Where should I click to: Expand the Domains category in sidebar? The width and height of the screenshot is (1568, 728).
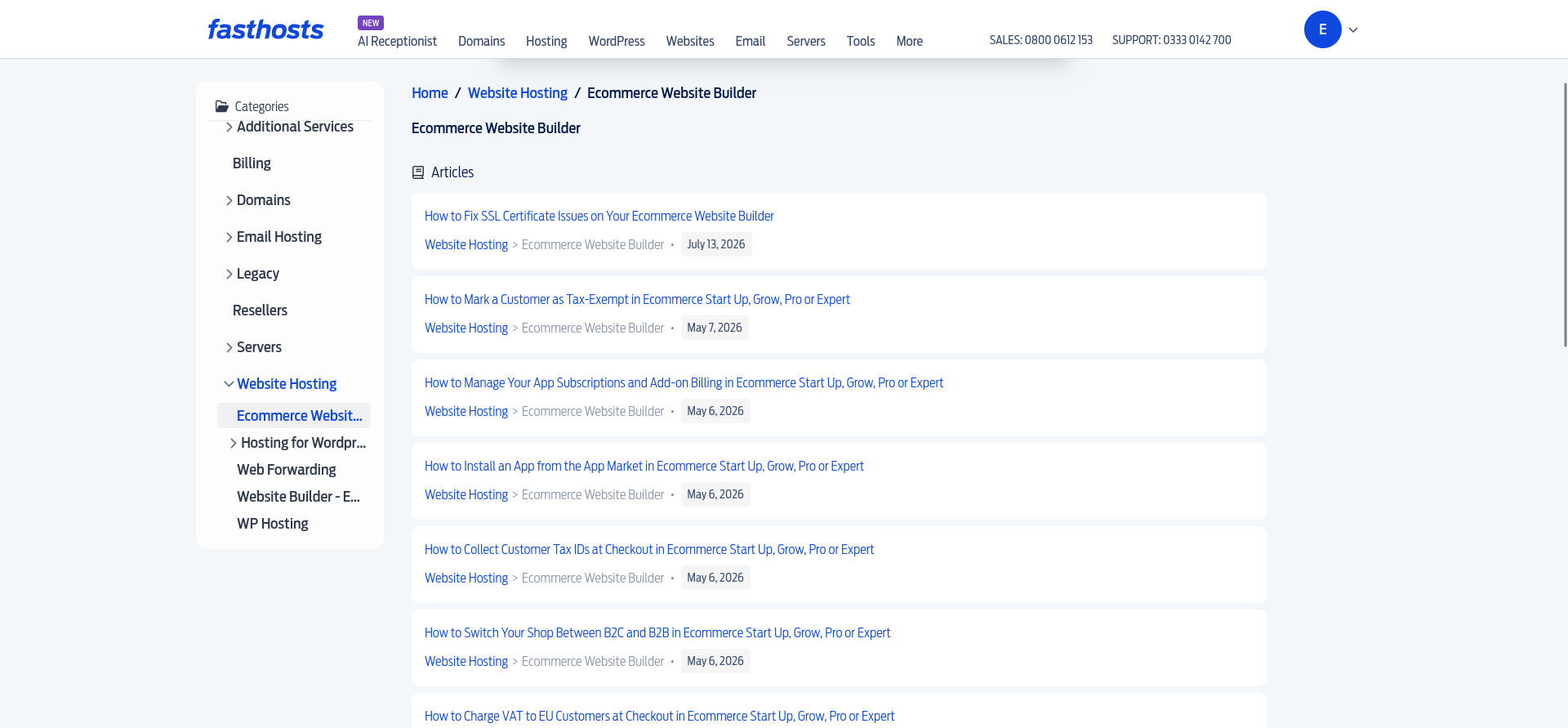coord(229,200)
